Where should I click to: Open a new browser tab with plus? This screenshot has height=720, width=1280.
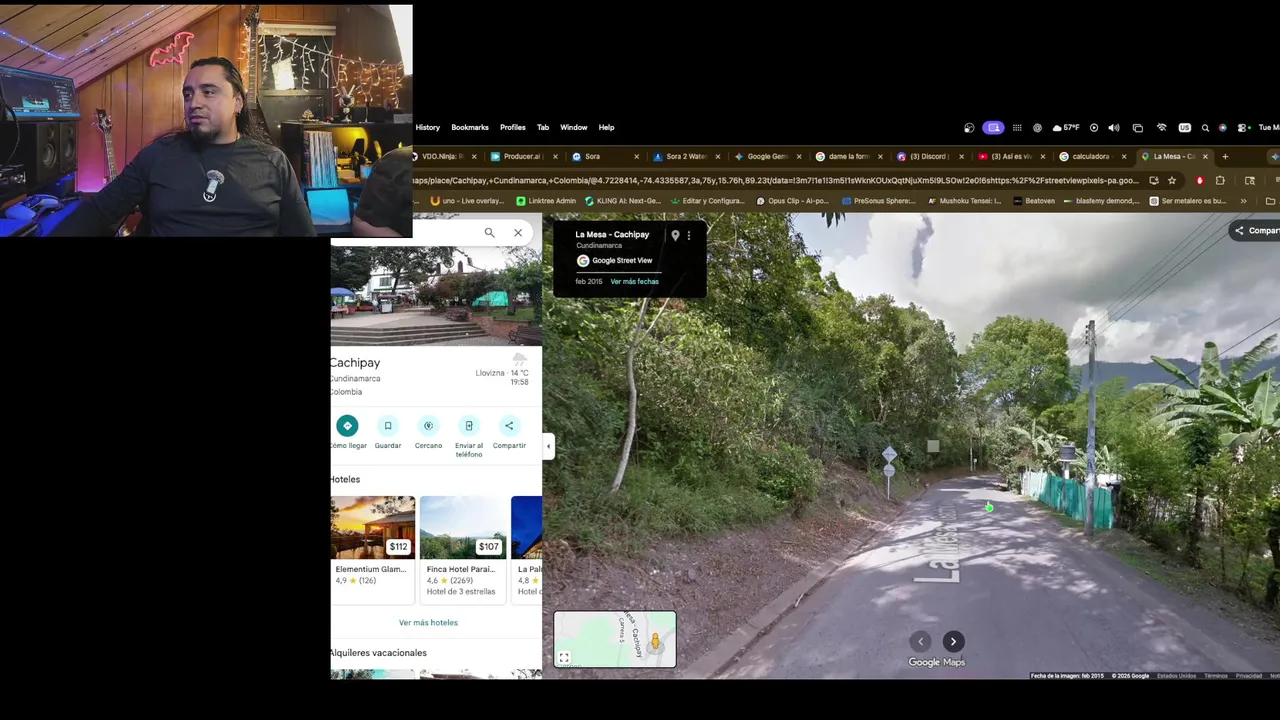pyautogui.click(x=1225, y=156)
